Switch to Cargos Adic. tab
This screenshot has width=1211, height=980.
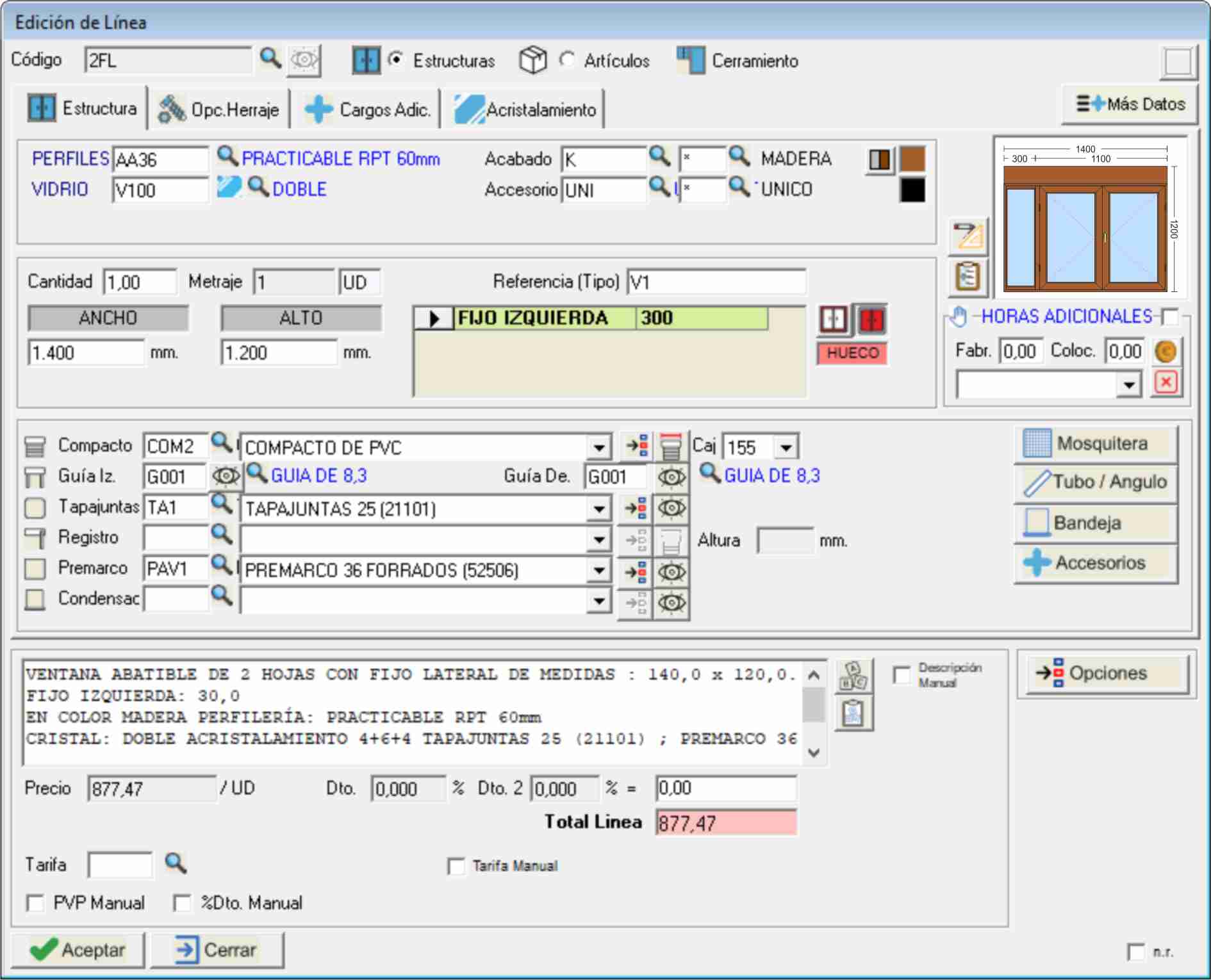pos(367,109)
